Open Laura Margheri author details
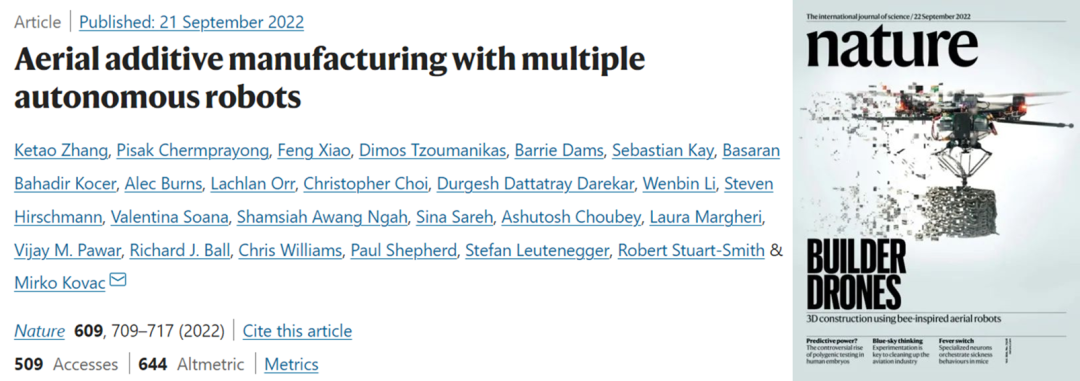 click(x=705, y=217)
